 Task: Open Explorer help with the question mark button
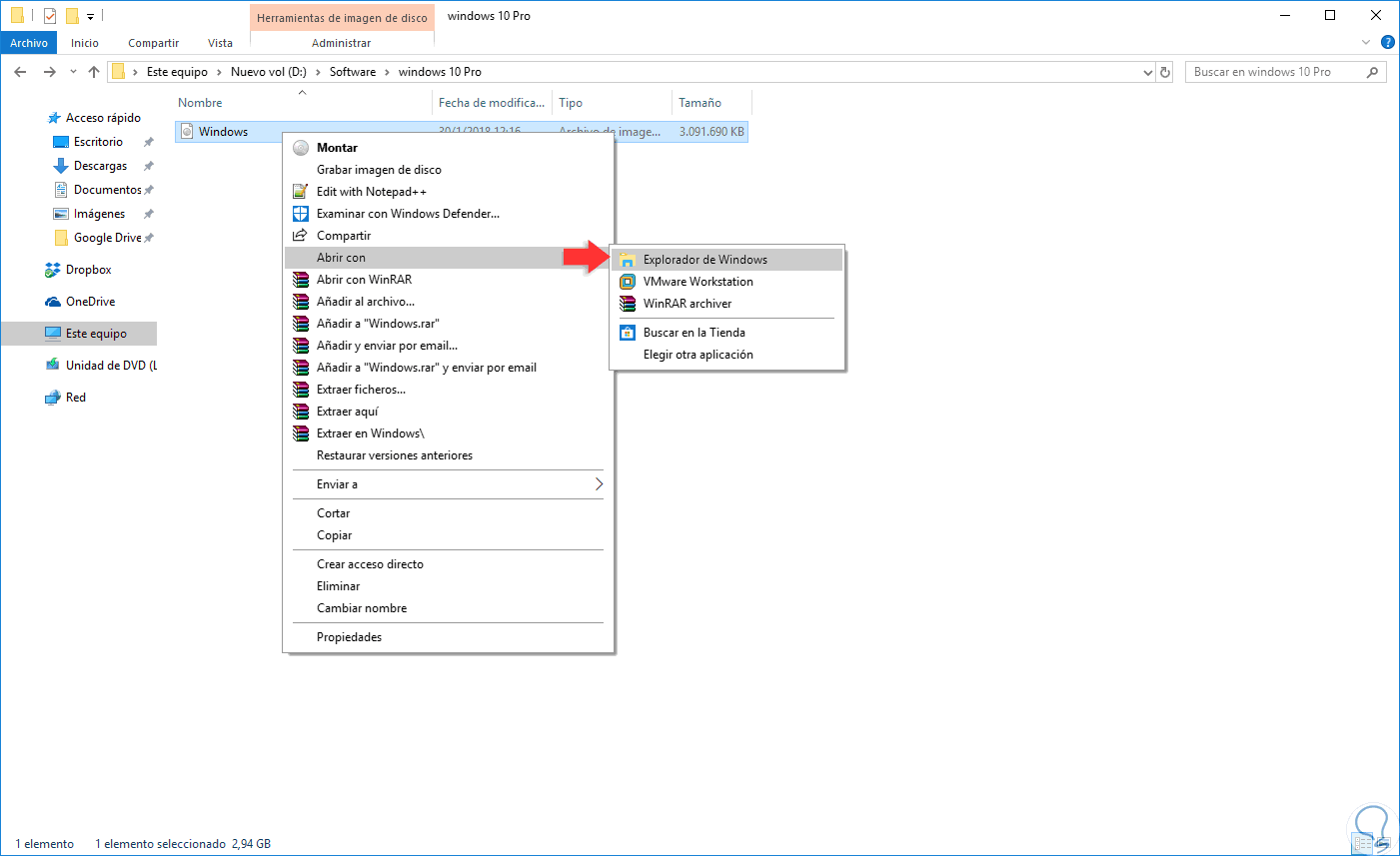tap(1388, 42)
